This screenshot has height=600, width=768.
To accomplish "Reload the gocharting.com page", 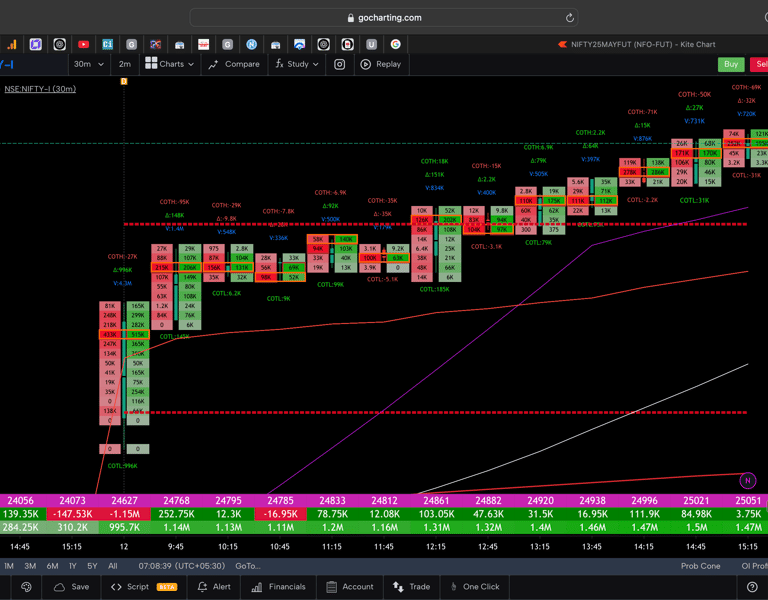I will pos(569,18).
